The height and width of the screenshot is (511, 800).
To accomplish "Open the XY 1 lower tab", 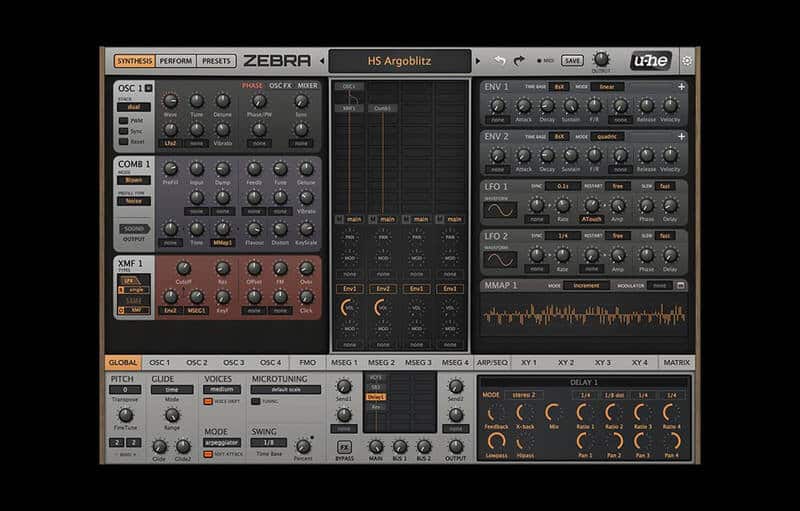I will coord(529,362).
